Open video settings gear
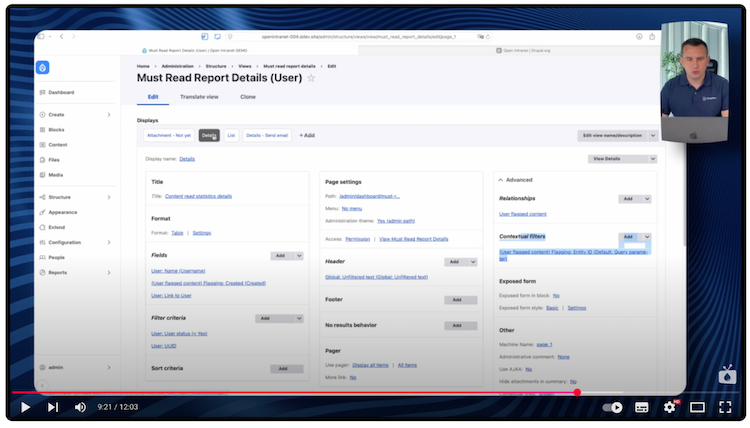This screenshot has height=428, width=750. [670, 407]
